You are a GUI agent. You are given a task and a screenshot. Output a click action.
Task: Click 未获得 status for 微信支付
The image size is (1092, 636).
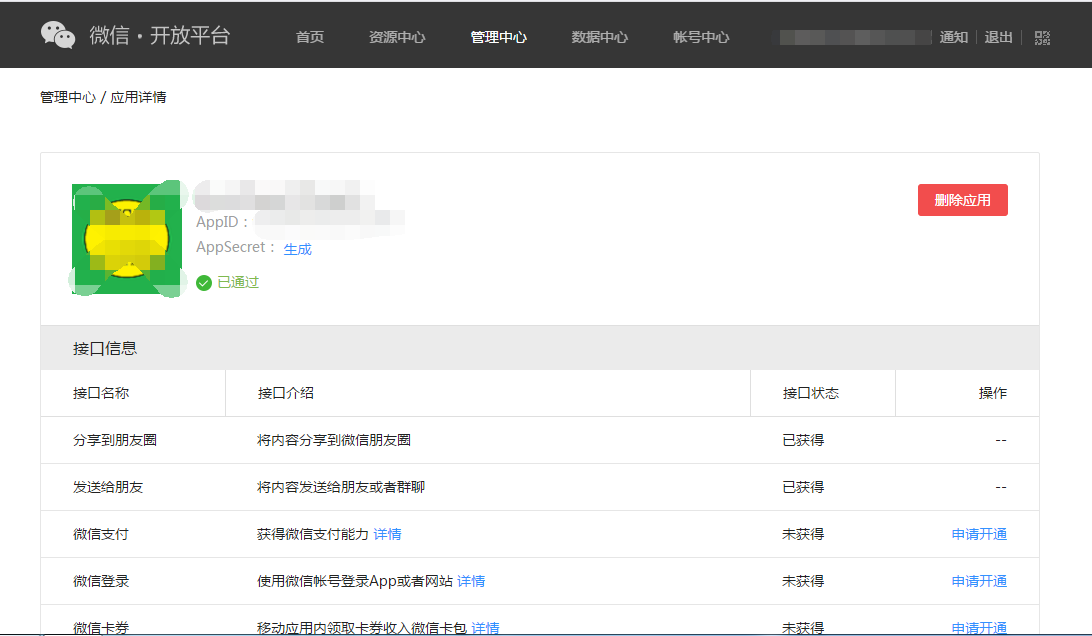(803, 534)
